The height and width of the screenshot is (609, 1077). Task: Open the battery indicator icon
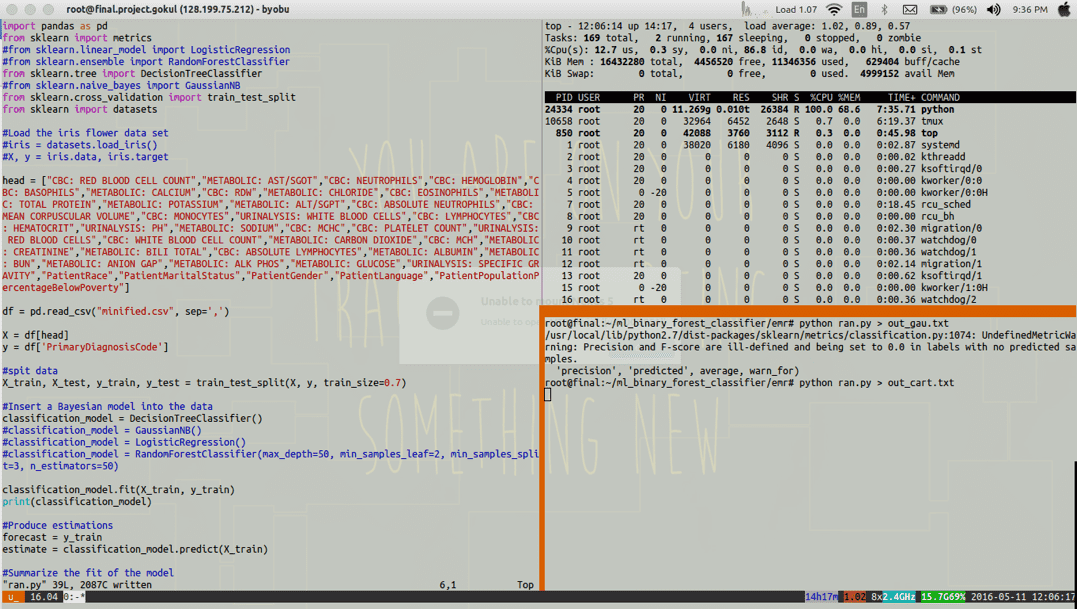[938, 10]
